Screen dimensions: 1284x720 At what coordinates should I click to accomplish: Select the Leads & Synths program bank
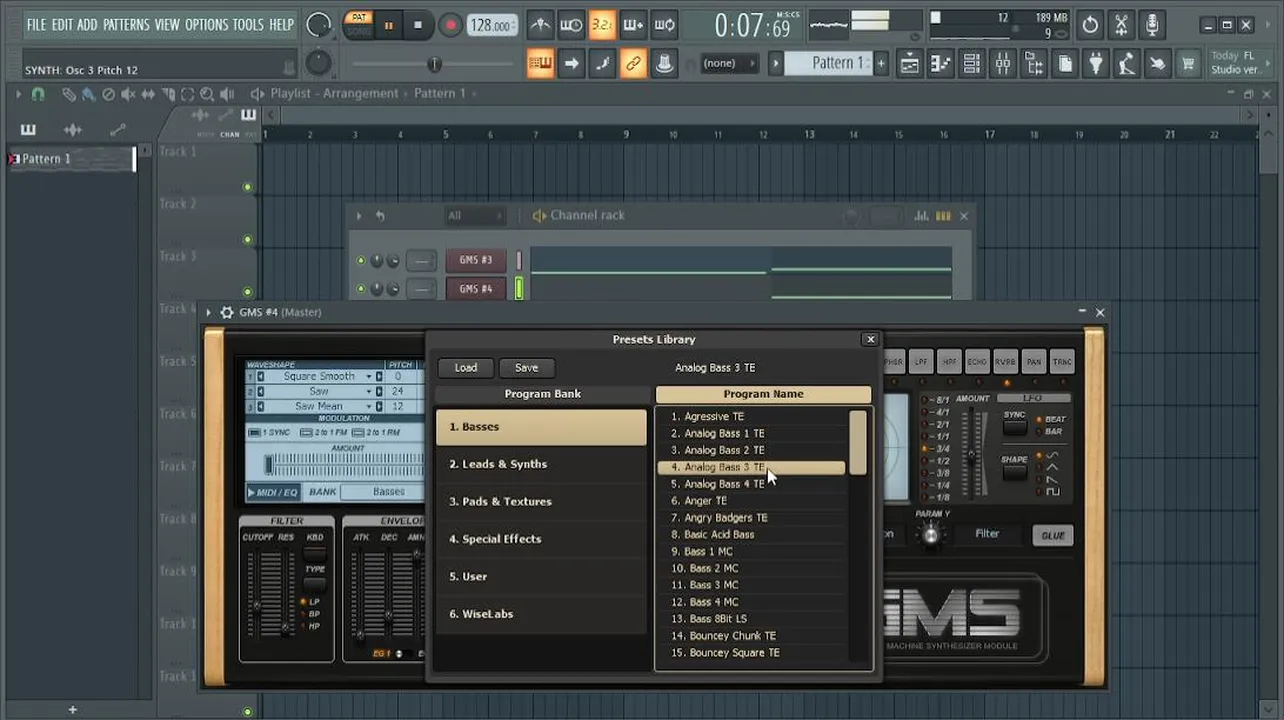541,464
